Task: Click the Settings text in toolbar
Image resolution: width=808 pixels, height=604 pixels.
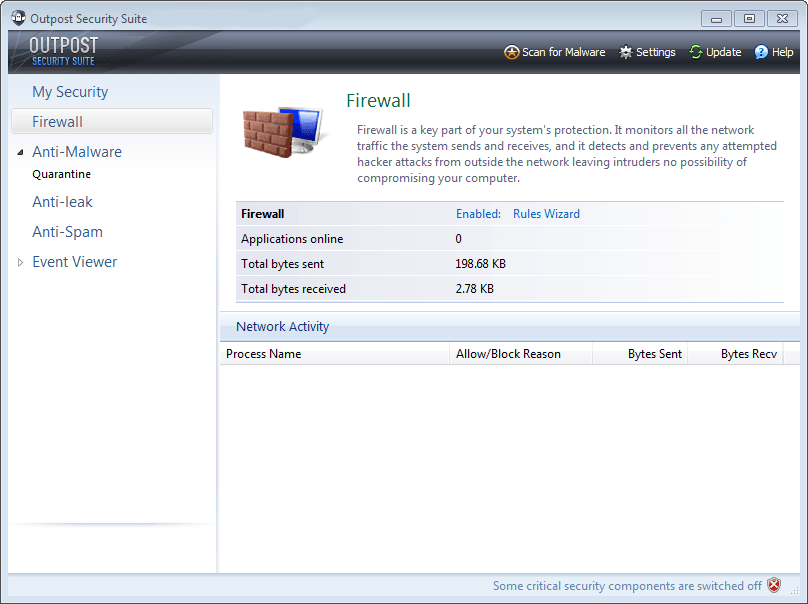Action: point(655,52)
